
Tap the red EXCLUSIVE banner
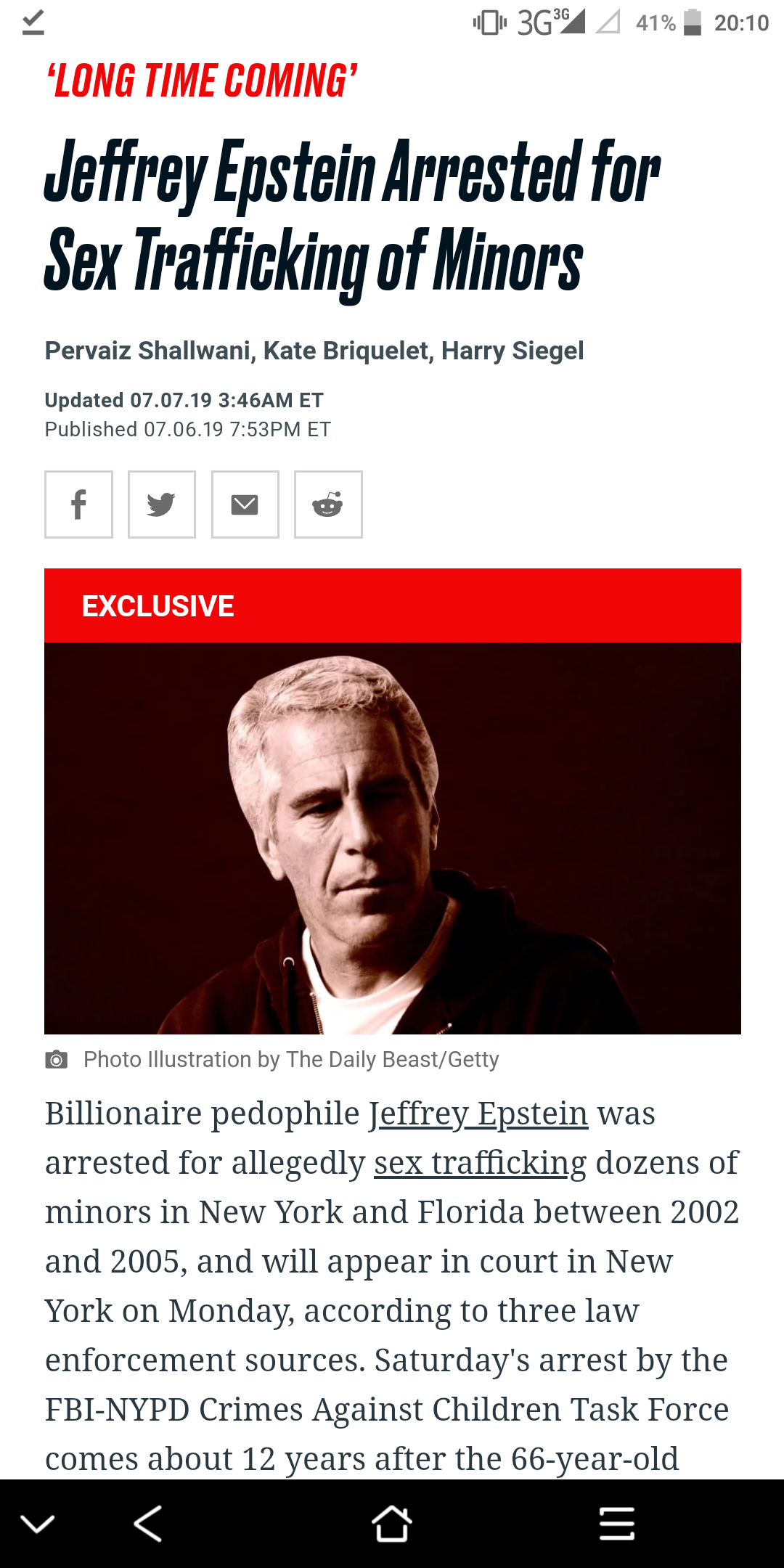[x=392, y=605]
